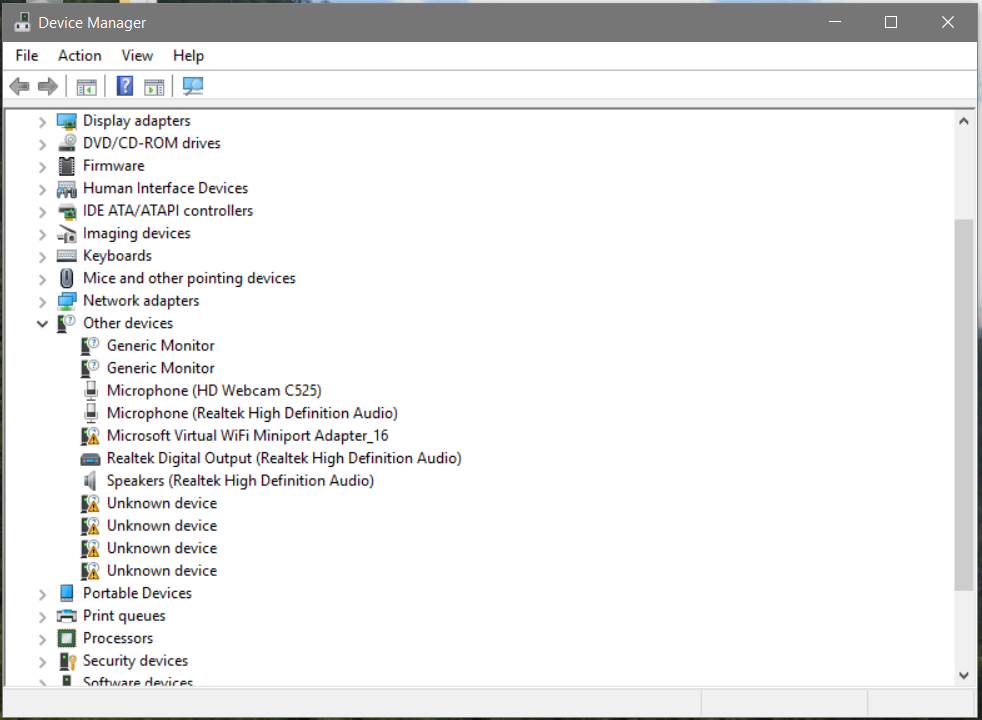
Task: Click the blue Help question-mark toolbar icon
Action: click(x=125, y=86)
